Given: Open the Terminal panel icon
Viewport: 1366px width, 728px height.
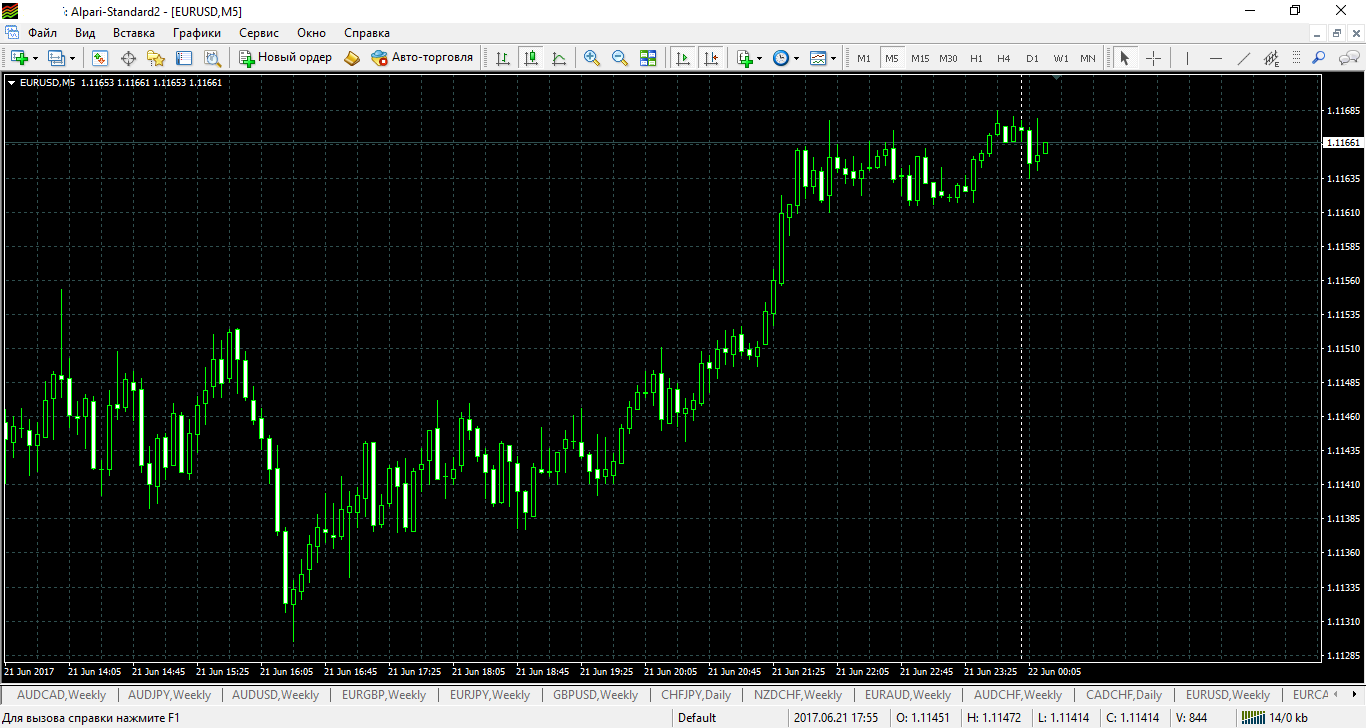Looking at the screenshot, I should (x=184, y=58).
